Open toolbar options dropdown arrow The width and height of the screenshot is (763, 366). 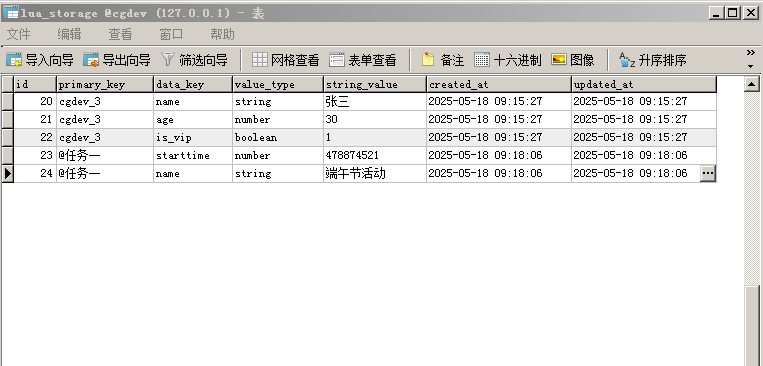[x=750, y=66]
